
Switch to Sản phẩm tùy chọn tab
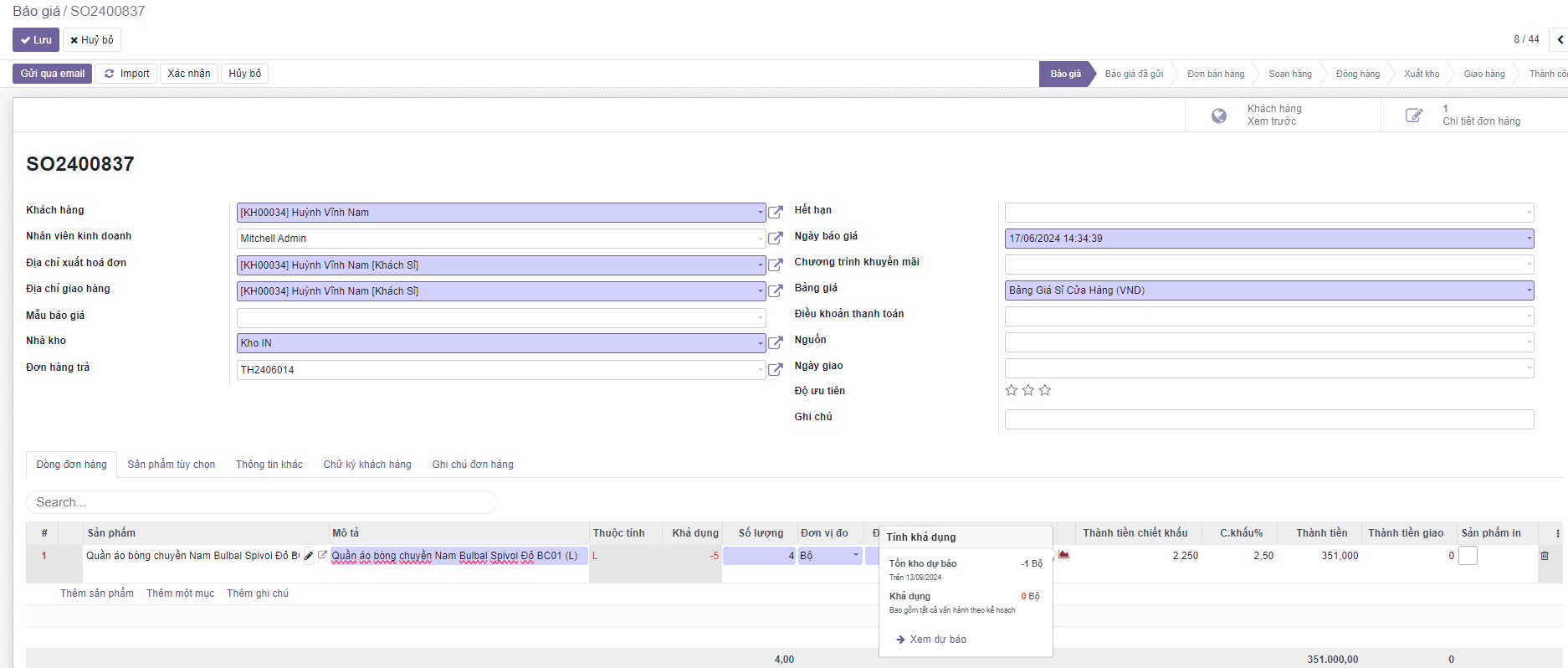point(171,465)
